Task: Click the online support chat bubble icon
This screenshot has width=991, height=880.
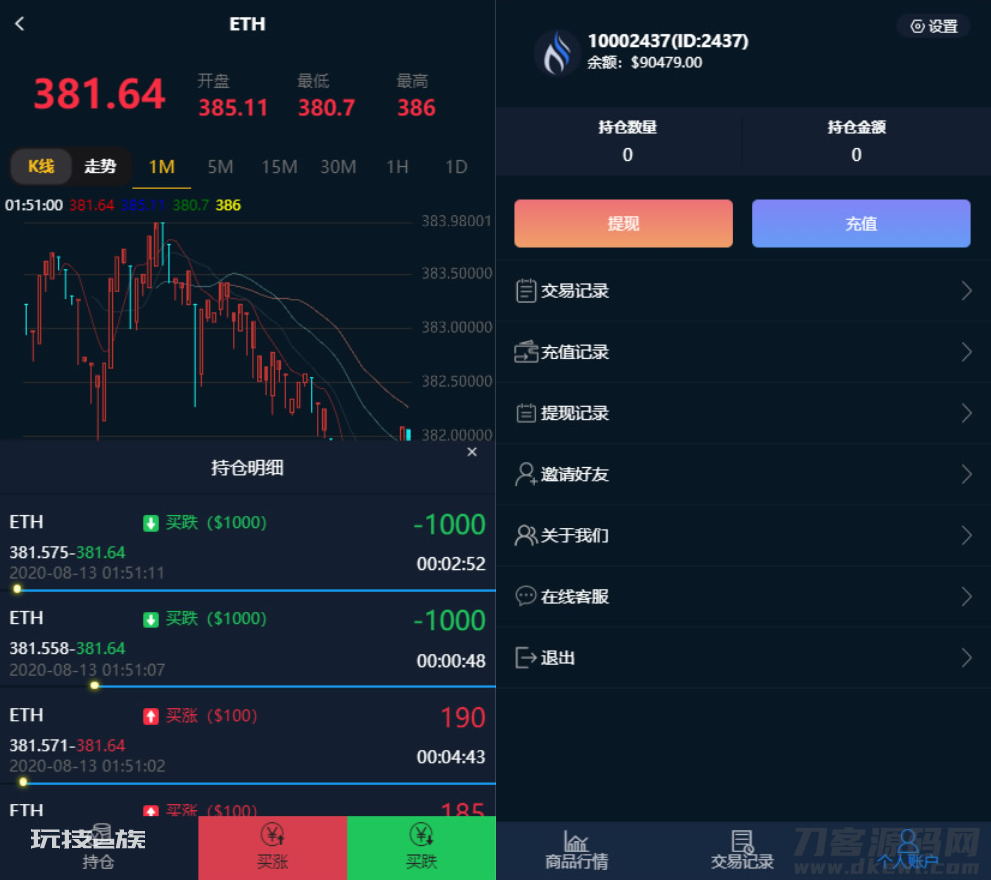Action: click(x=526, y=596)
